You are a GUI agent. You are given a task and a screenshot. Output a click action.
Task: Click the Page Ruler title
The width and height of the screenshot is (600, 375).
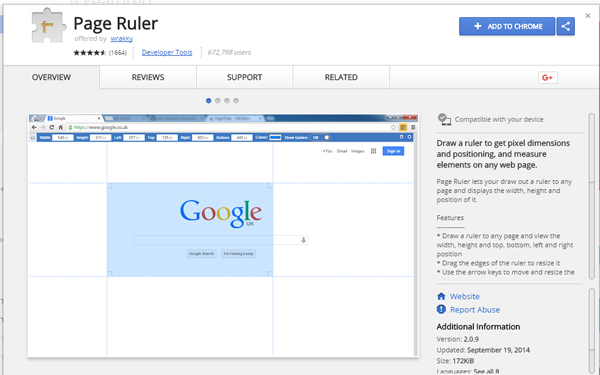(116, 23)
